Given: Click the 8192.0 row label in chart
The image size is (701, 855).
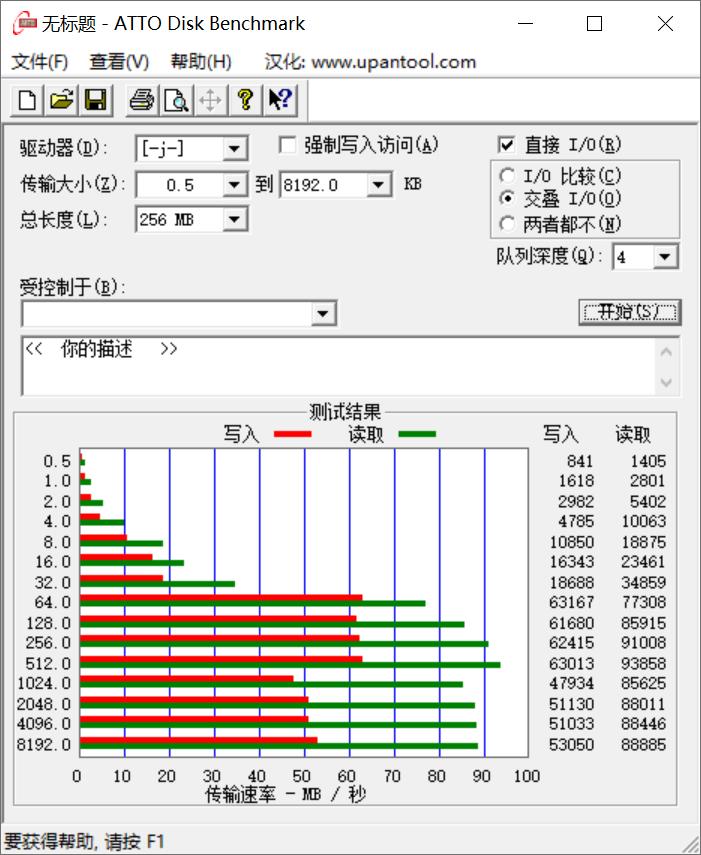Looking at the screenshot, I should 44,744.
